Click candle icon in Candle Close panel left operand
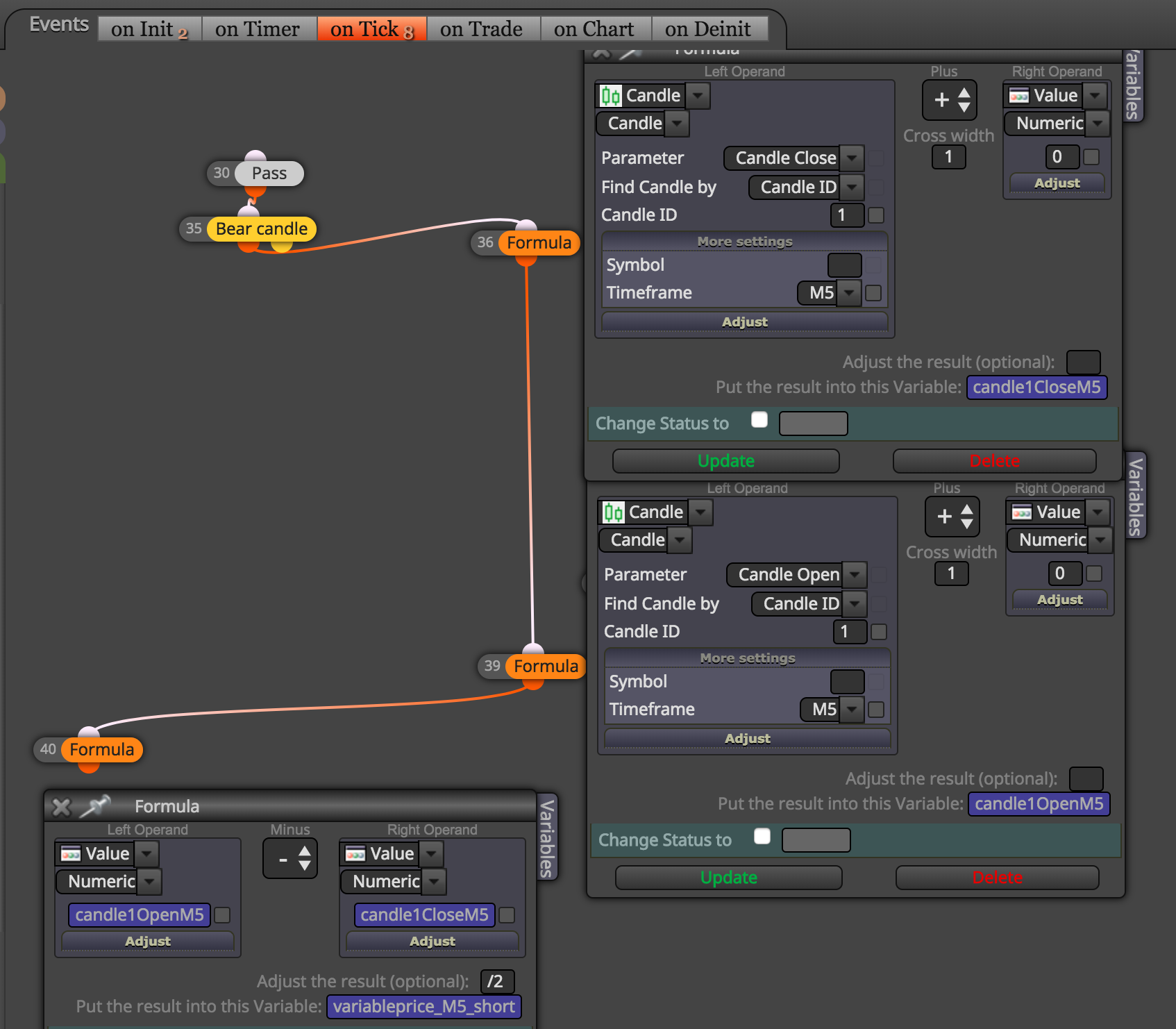1176x1029 pixels. (611, 96)
